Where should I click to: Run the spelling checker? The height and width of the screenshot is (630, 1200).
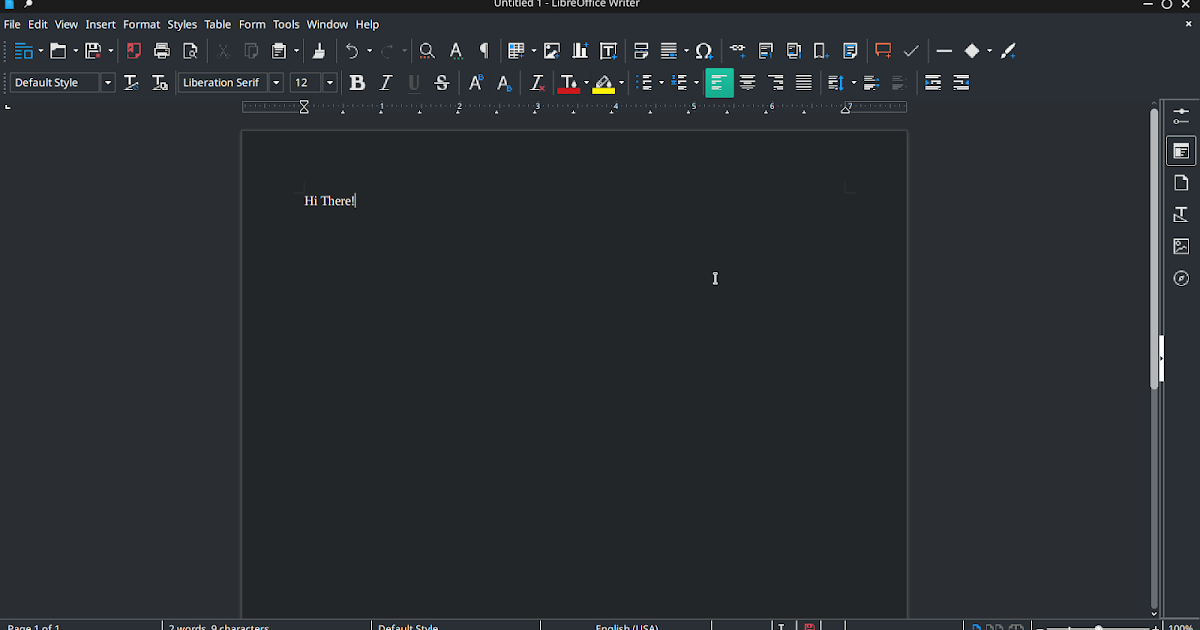(455, 51)
